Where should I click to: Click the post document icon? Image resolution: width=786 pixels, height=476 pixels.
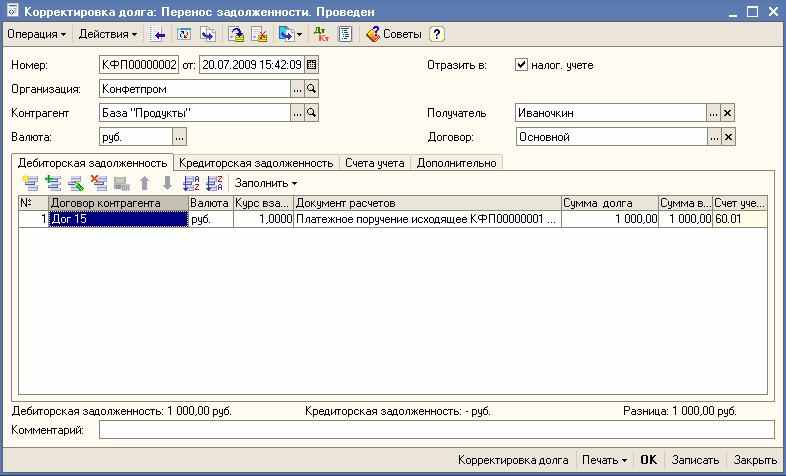(236, 35)
